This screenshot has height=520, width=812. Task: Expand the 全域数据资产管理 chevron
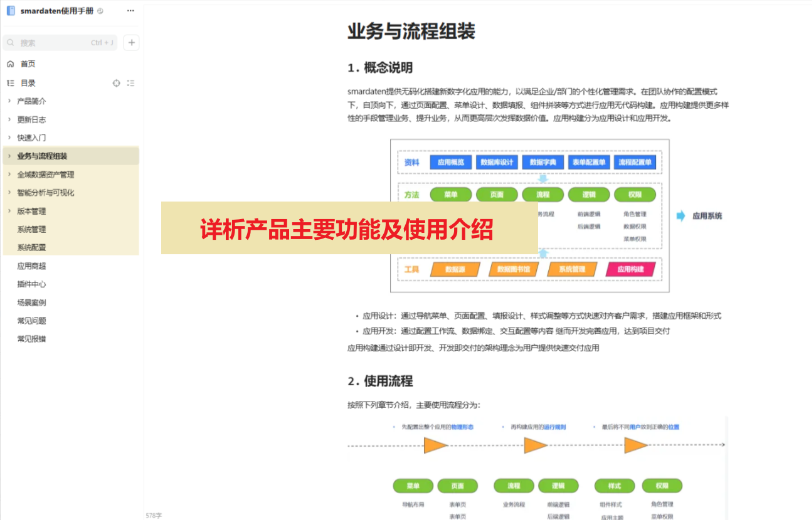[9, 174]
